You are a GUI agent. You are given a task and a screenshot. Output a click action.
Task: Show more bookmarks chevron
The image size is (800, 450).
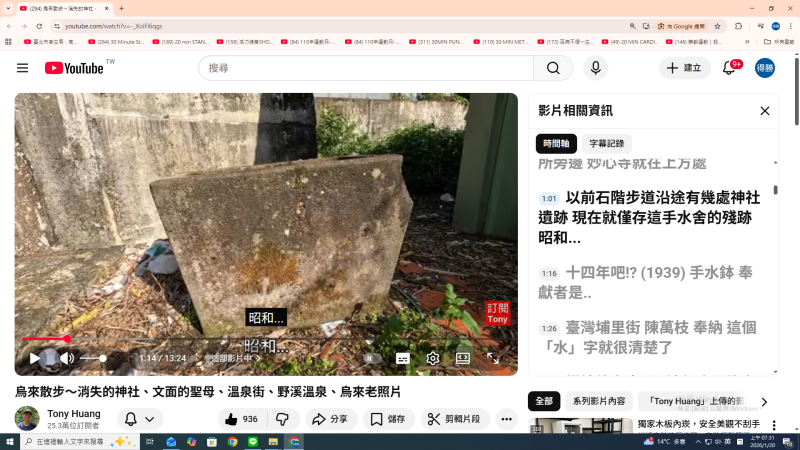(747, 42)
